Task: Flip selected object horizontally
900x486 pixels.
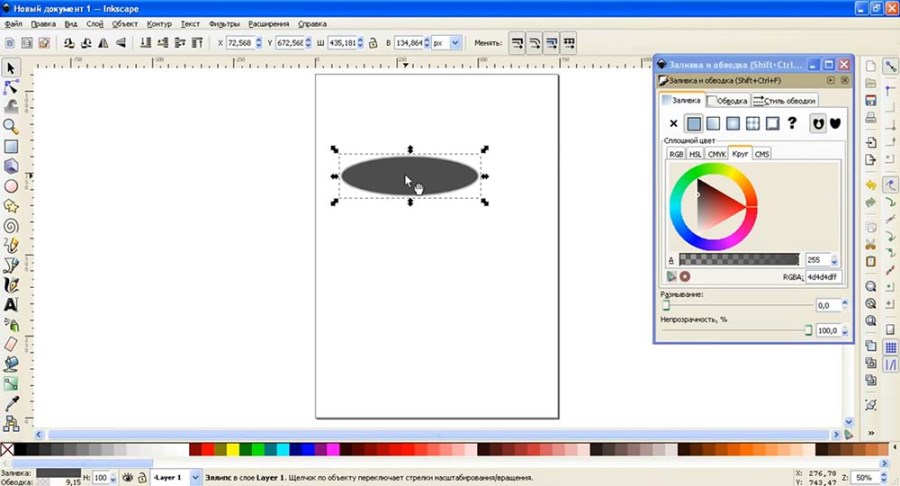Action: (103, 43)
